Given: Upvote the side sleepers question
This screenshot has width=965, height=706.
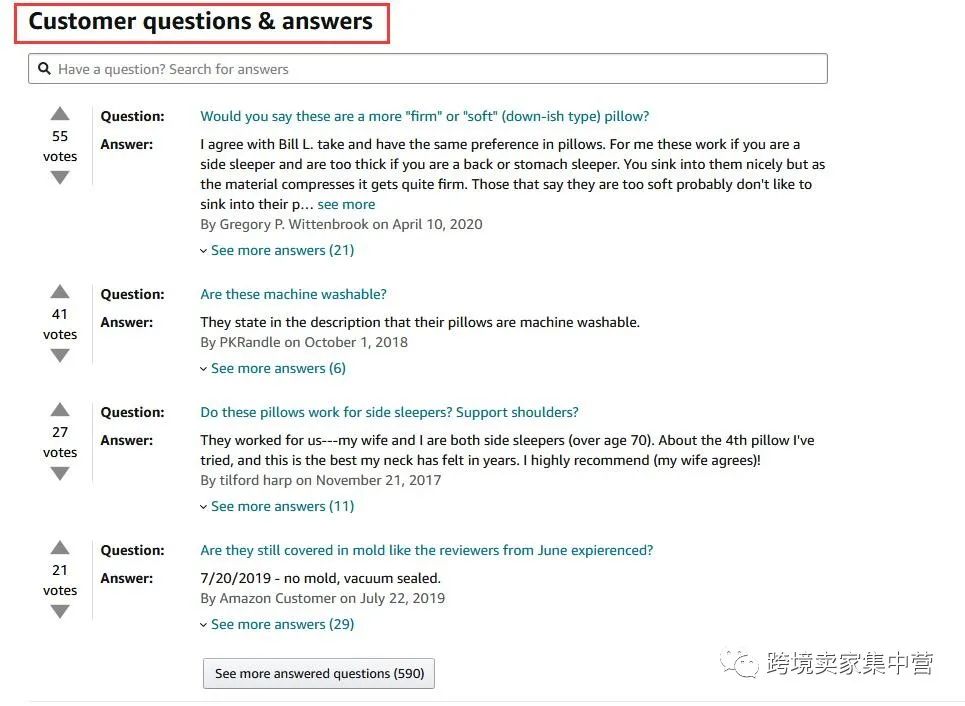Looking at the screenshot, I should 59,410.
